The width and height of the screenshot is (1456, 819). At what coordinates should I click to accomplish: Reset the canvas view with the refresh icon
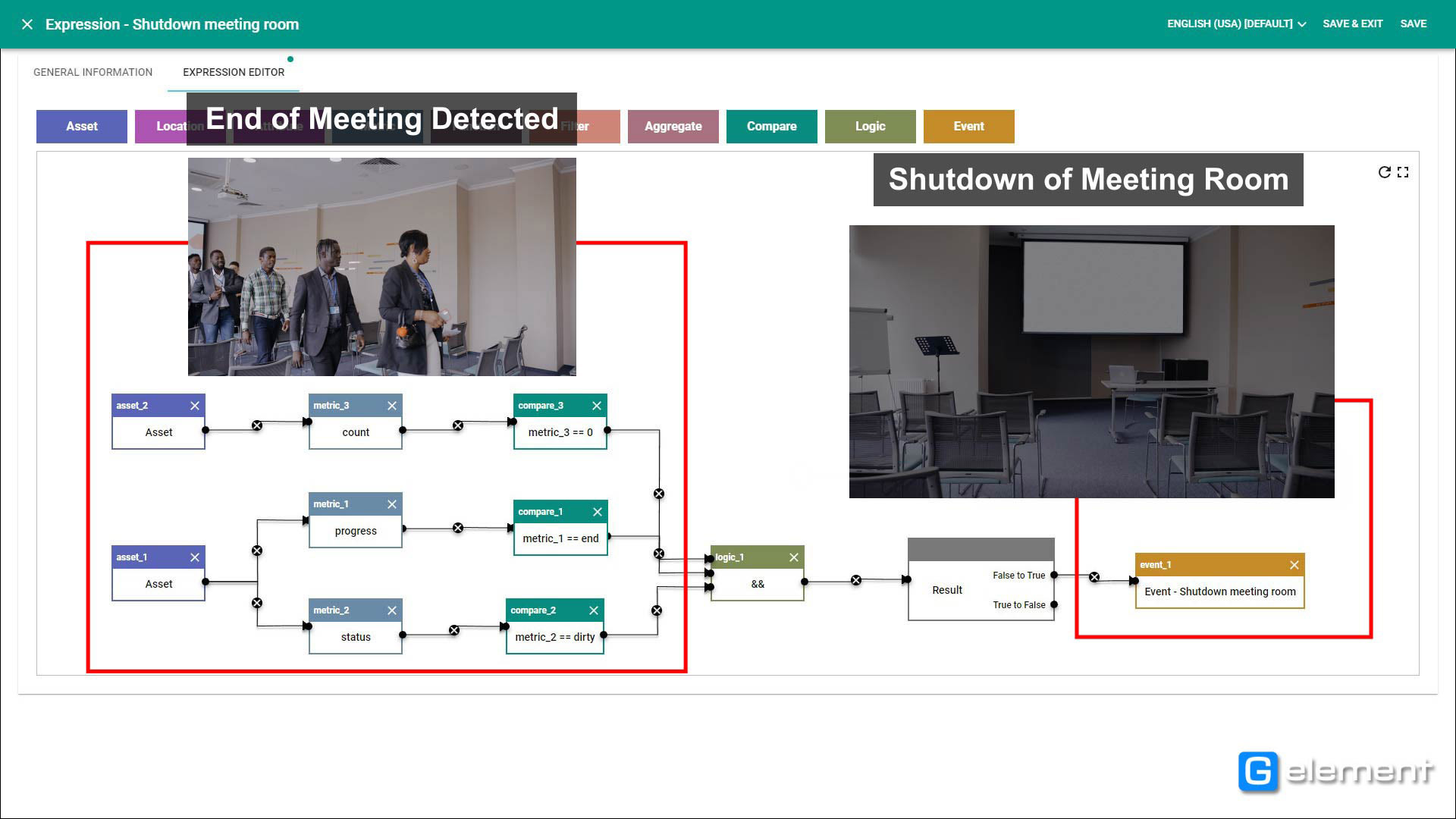tap(1384, 172)
